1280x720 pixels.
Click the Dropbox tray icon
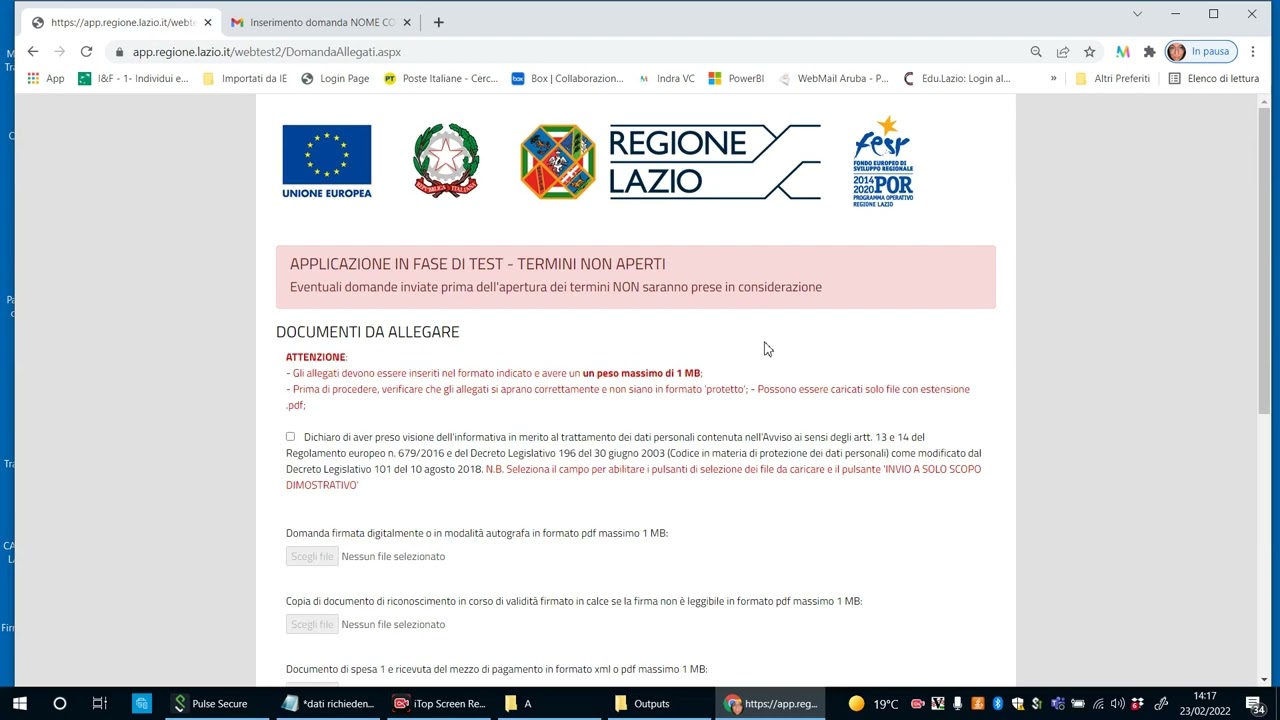pos(1139,704)
